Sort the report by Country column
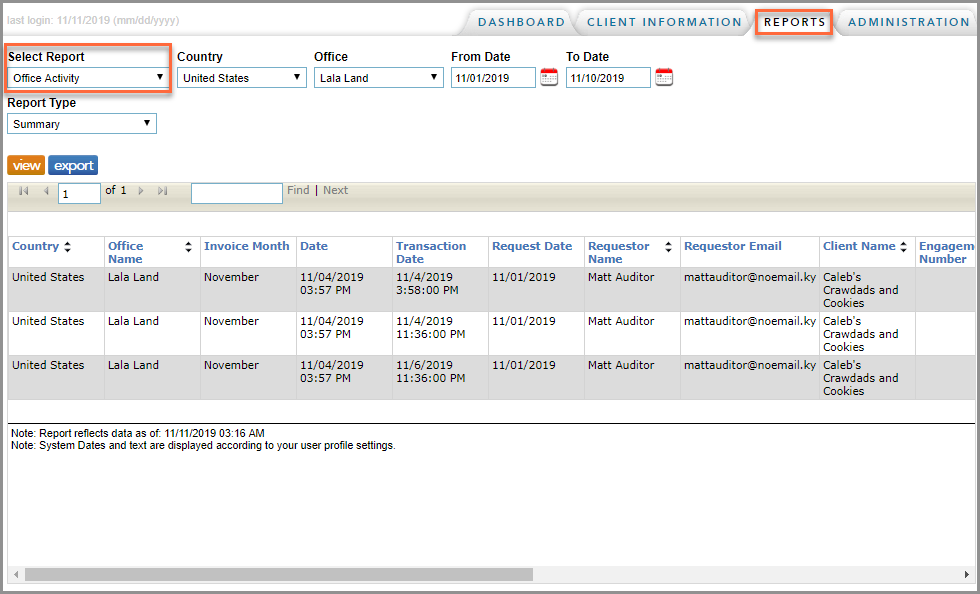This screenshot has height=594, width=980. click(67, 246)
